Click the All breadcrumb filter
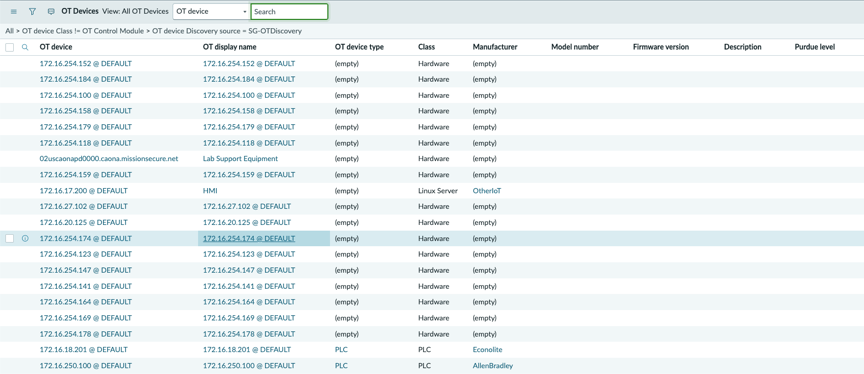The image size is (864, 374). click(9, 31)
